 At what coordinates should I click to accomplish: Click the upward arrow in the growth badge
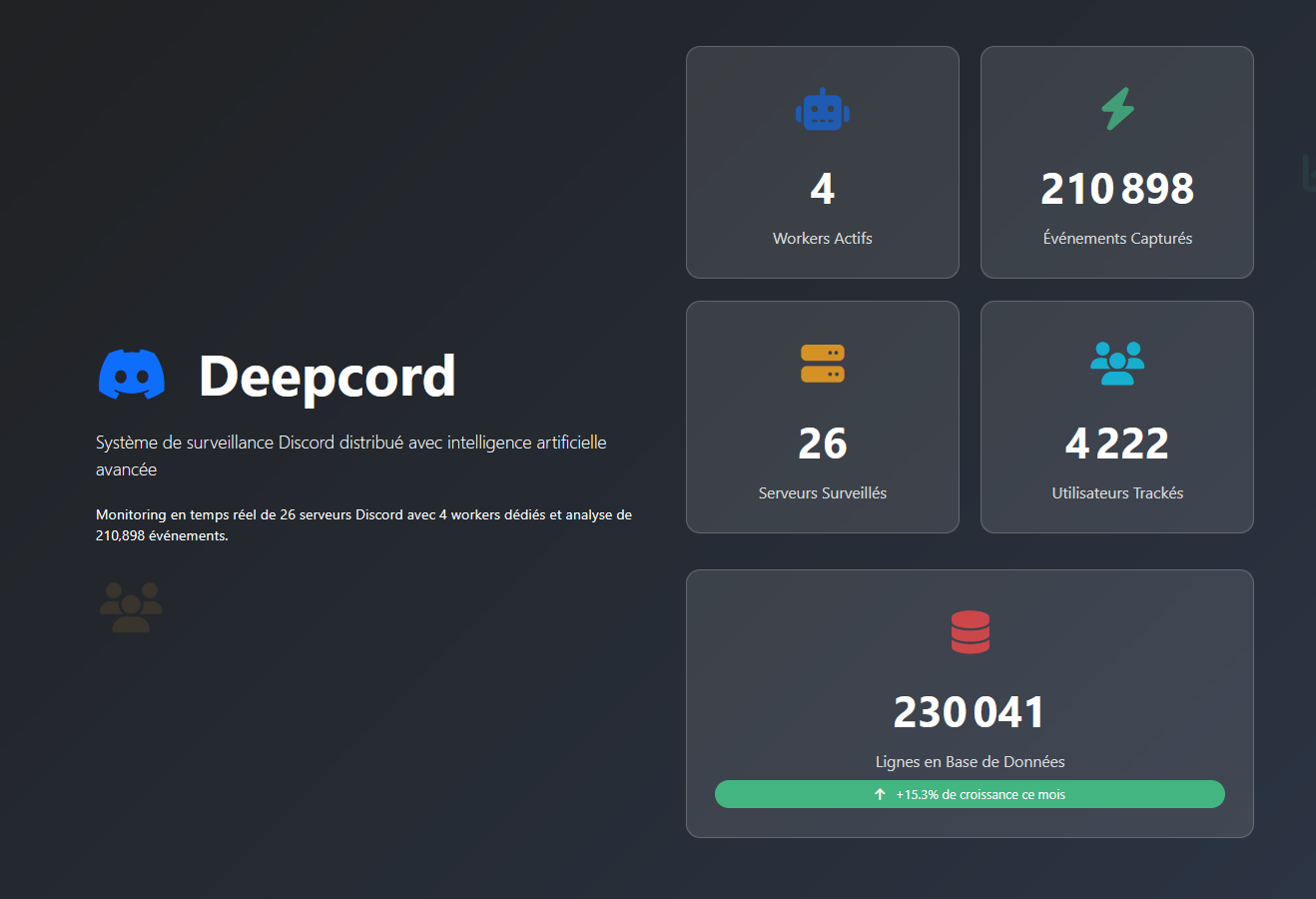click(x=879, y=794)
